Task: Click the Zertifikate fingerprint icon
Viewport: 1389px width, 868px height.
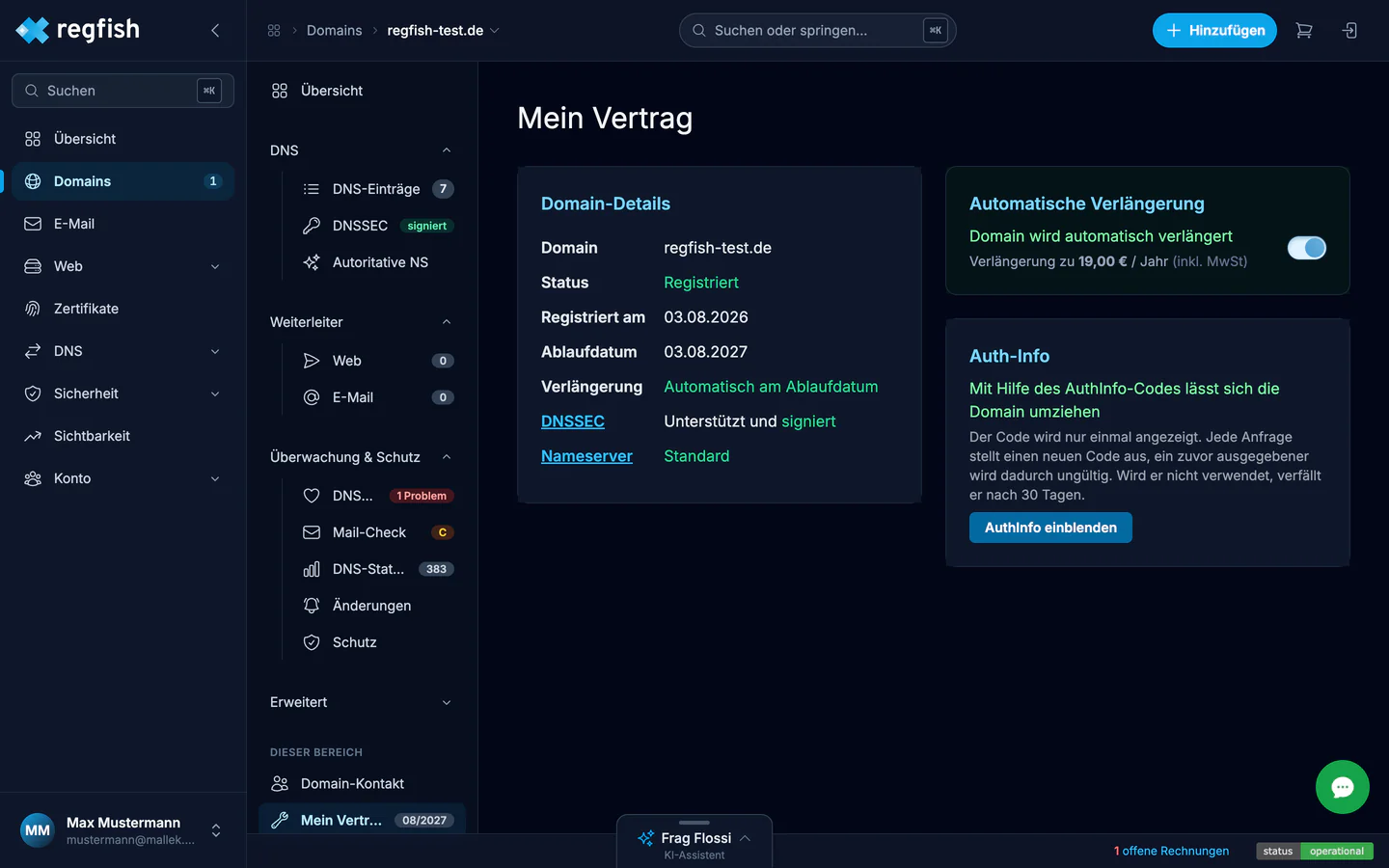Action: (33, 309)
